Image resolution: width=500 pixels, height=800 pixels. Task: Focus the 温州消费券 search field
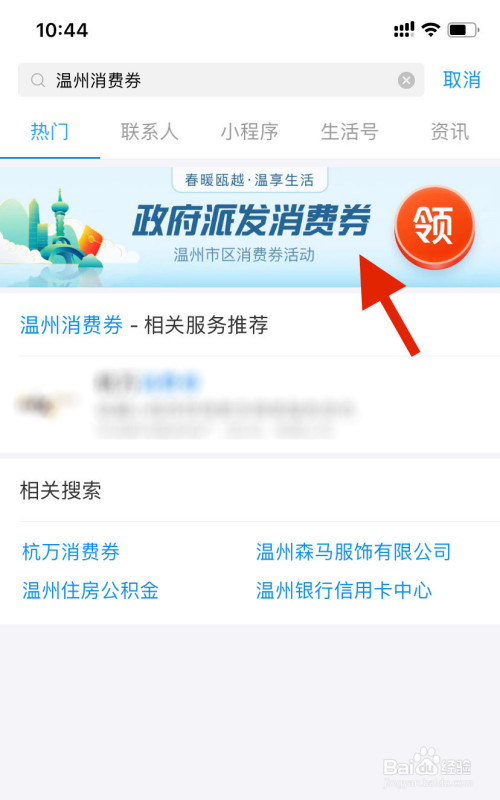221,80
